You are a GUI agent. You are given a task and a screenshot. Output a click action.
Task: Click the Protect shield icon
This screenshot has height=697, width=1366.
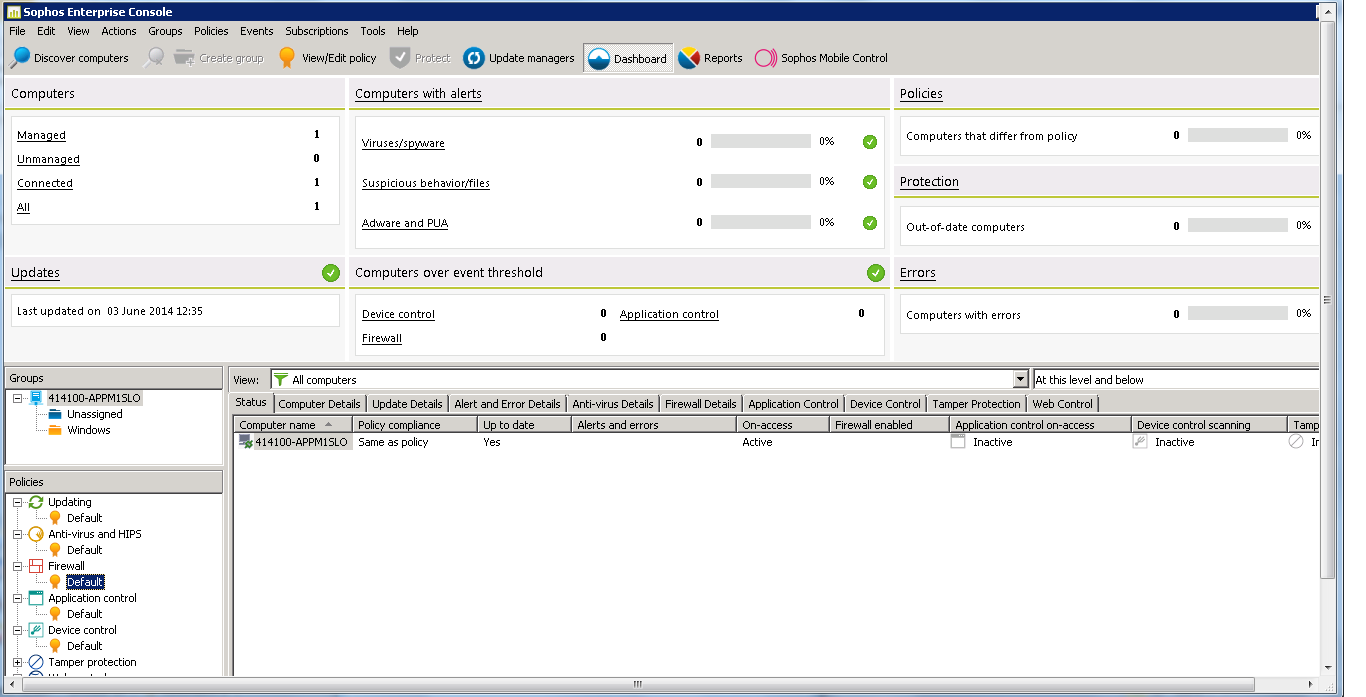400,58
